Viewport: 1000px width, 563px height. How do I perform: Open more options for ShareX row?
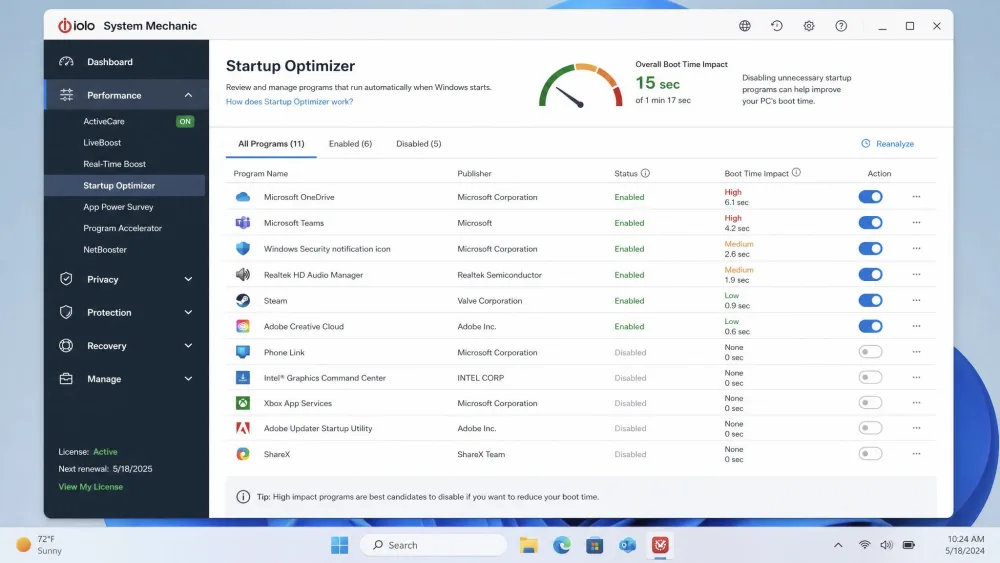point(916,454)
